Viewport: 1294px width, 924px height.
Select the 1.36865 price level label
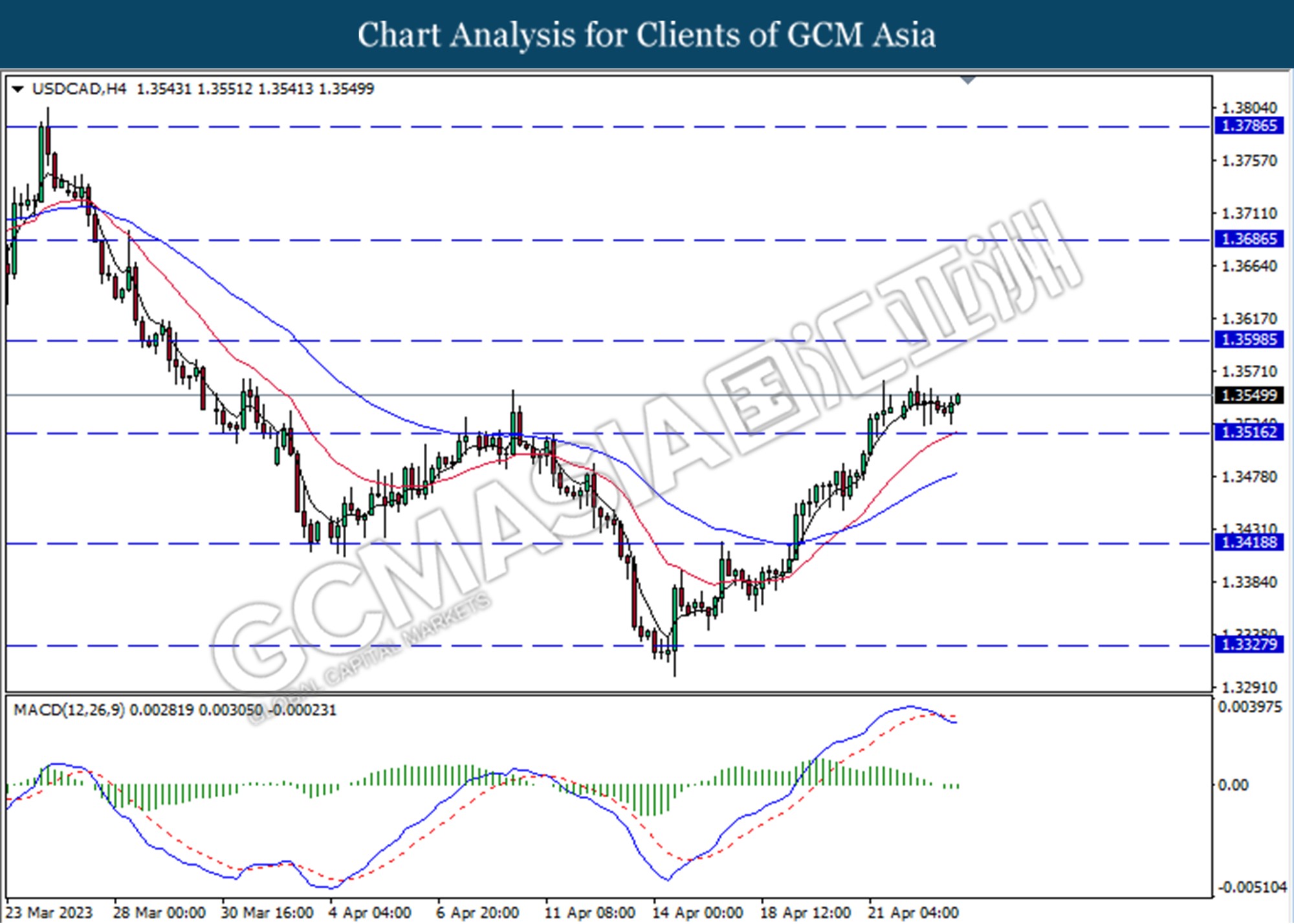1249,239
